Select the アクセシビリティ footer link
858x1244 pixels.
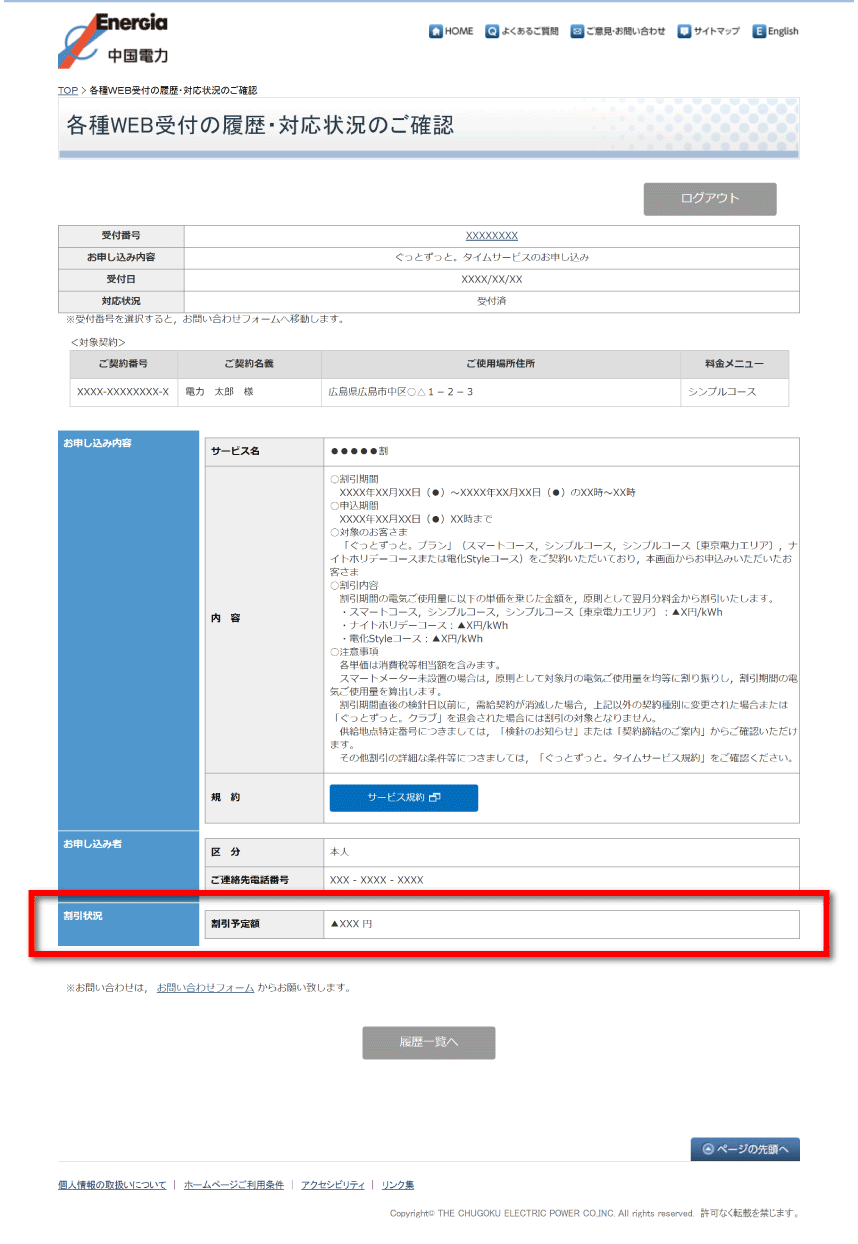click(332, 1185)
